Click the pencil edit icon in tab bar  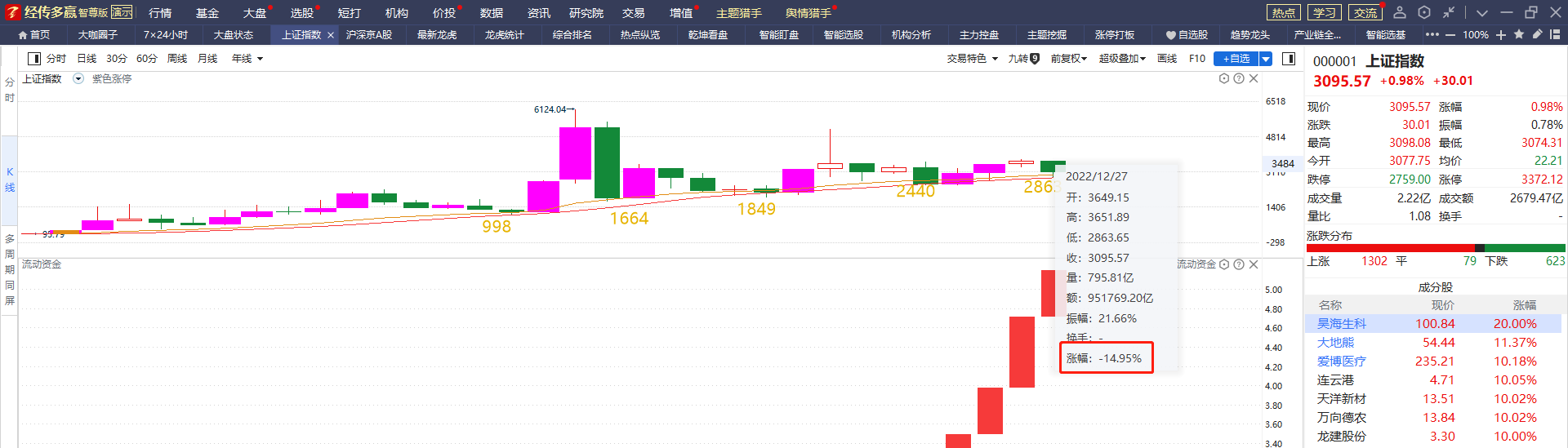[1537, 34]
